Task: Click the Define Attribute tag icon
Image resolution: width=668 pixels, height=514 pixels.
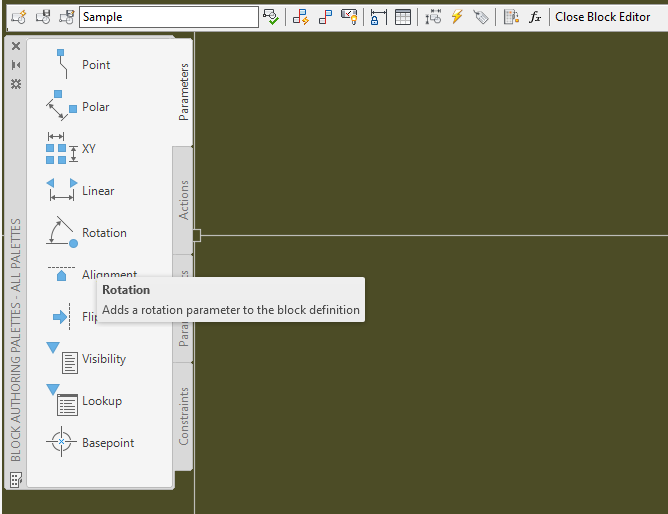Action: pyautogui.click(x=481, y=17)
